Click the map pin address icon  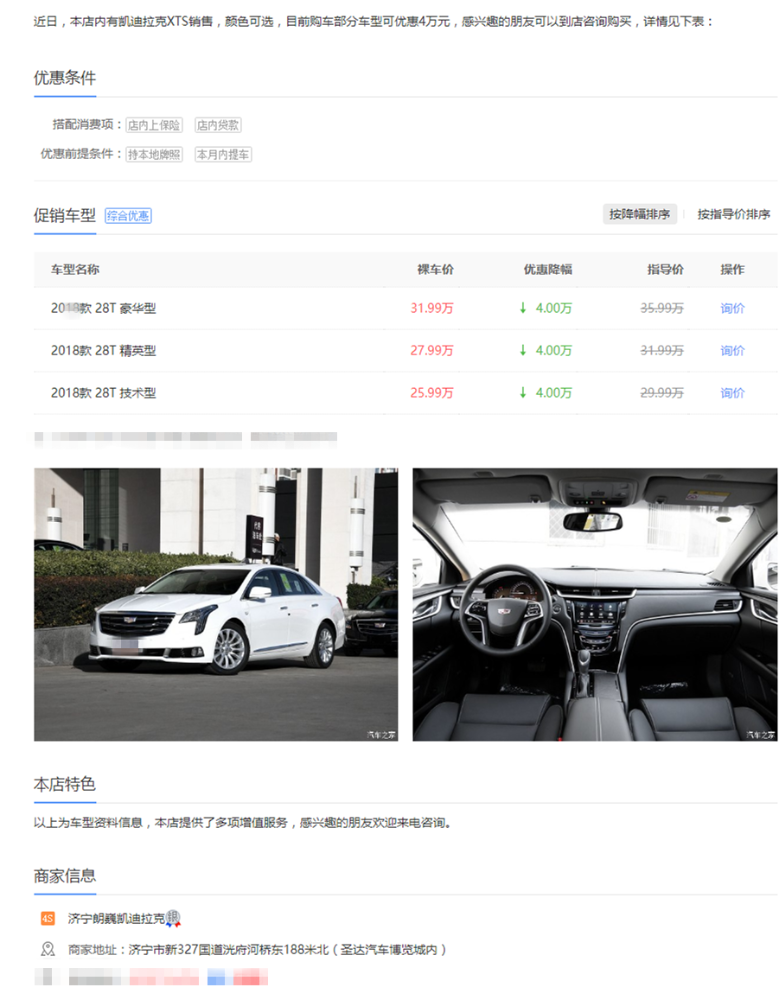point(48,950)
